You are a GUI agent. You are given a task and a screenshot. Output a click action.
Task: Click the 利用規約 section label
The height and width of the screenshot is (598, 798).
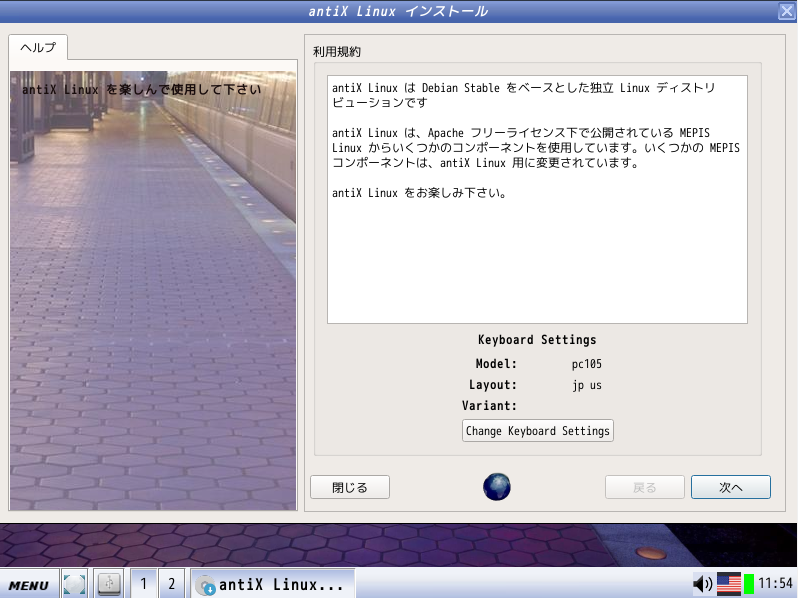pyautogui.click(x=336, y=52)
